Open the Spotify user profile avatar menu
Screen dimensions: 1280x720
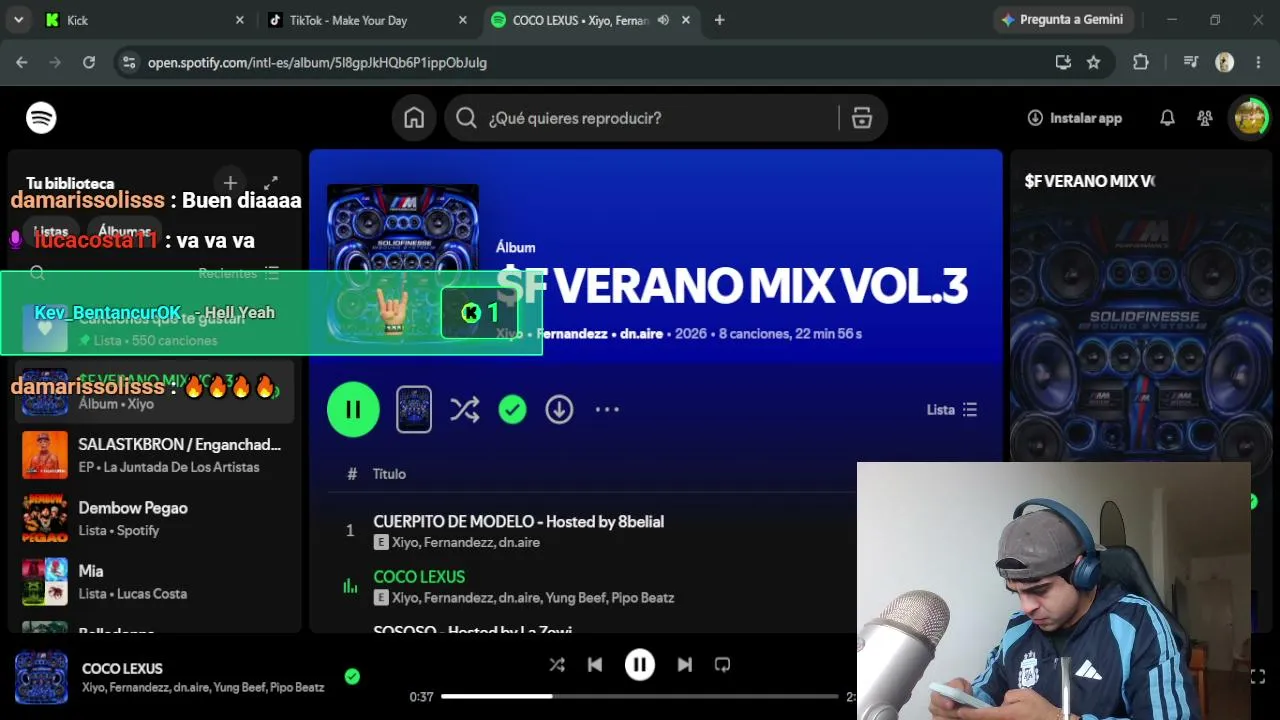click(1250, 118)
